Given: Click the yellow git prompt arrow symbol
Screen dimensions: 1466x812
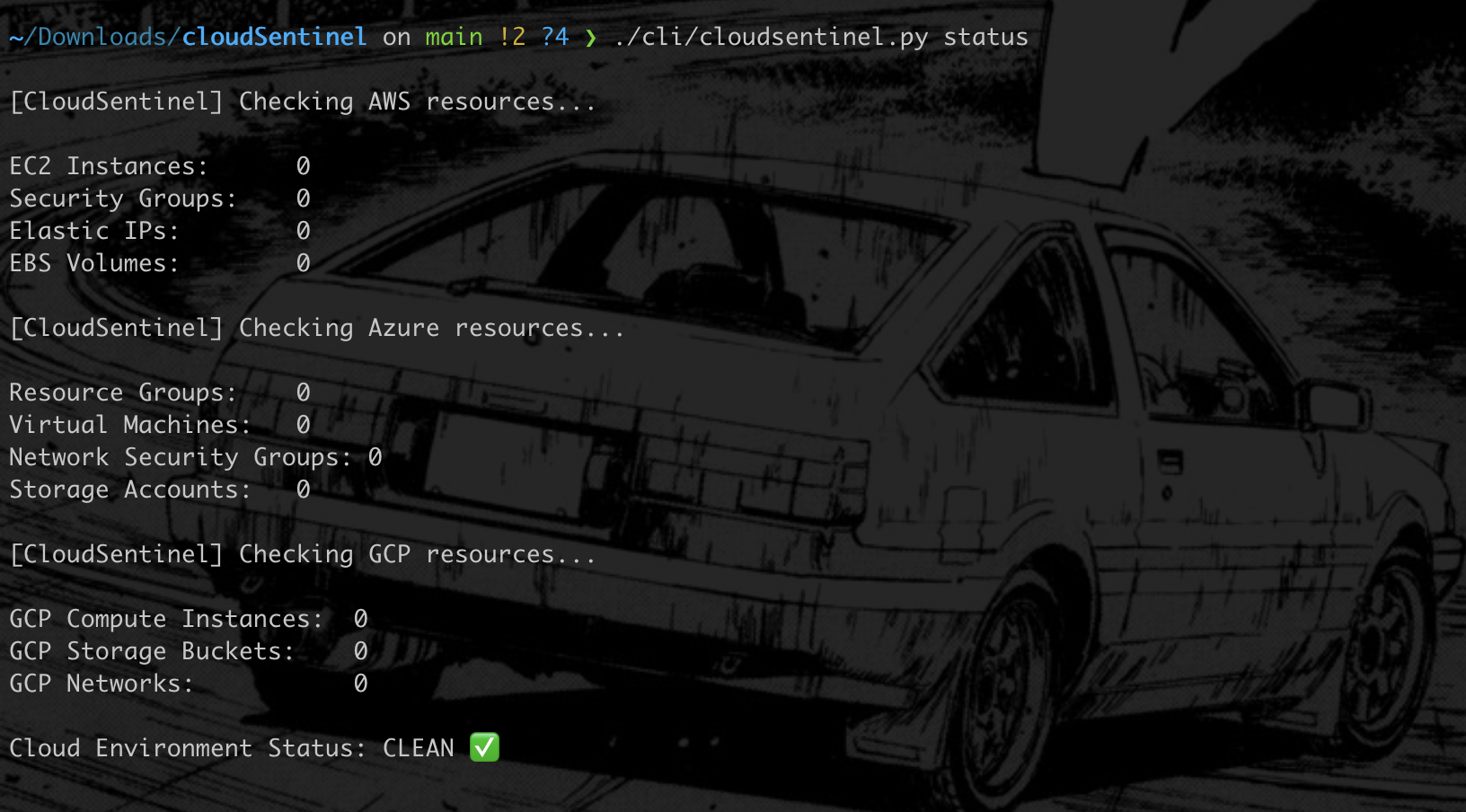Looking at the screenshot, I should click(x=589, y=38).
